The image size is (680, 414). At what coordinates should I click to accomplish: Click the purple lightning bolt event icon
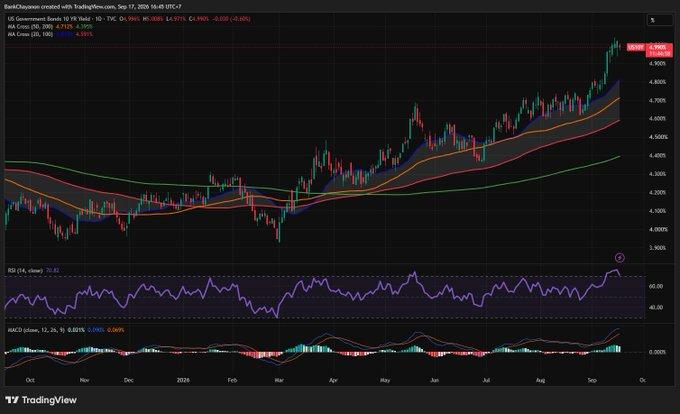click(x=620, y=258)
